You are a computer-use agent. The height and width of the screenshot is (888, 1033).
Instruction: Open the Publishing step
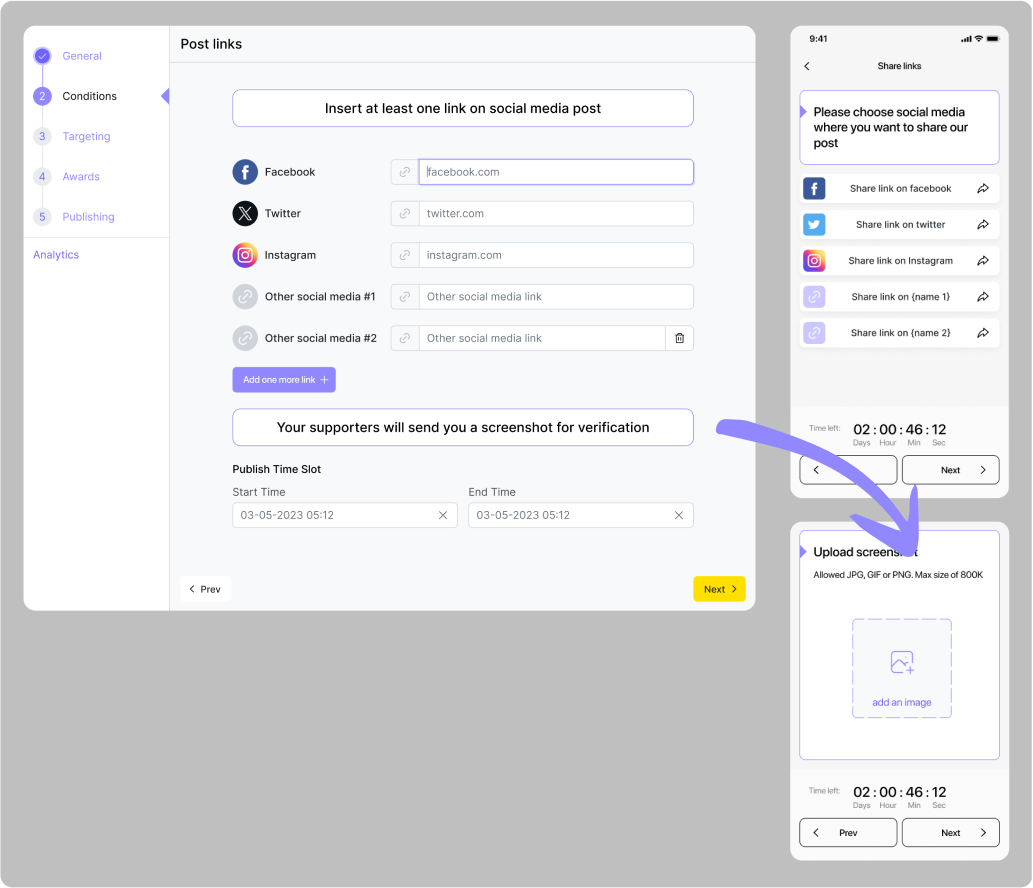88,217
